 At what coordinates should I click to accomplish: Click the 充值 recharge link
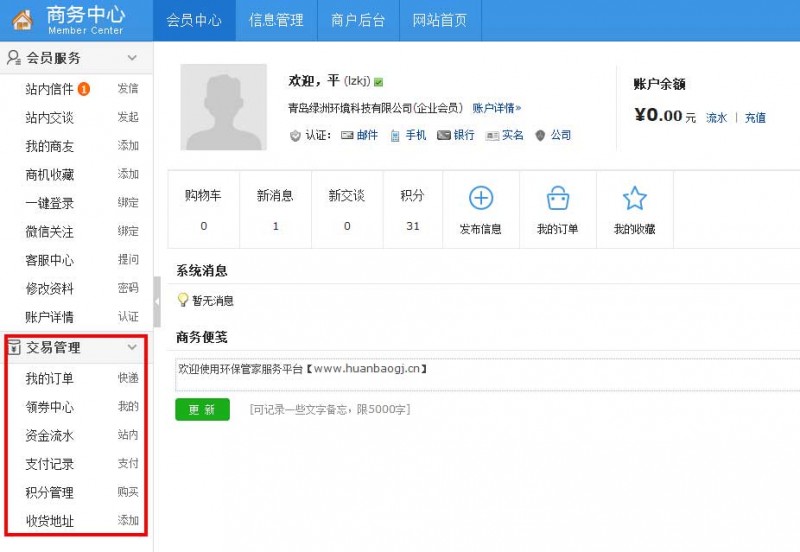point(755,118)
